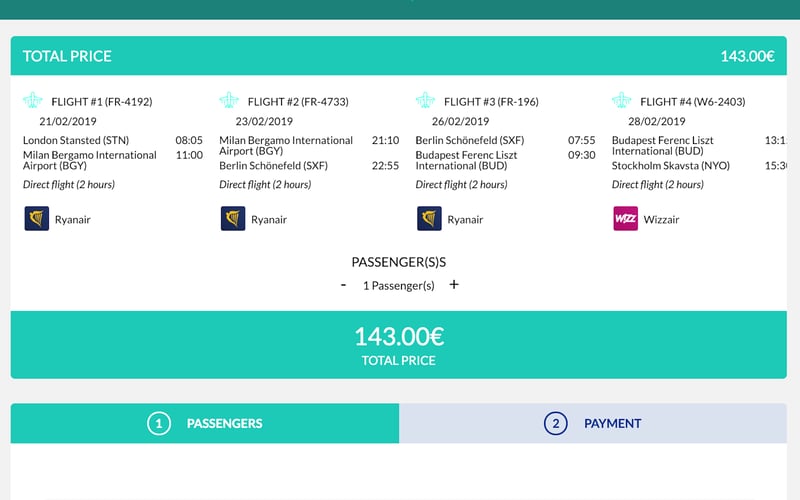Viewport: 800px width, 500px height.
Task: Click the Ryanair logo under Flight #2
Action: pos(232,219)
